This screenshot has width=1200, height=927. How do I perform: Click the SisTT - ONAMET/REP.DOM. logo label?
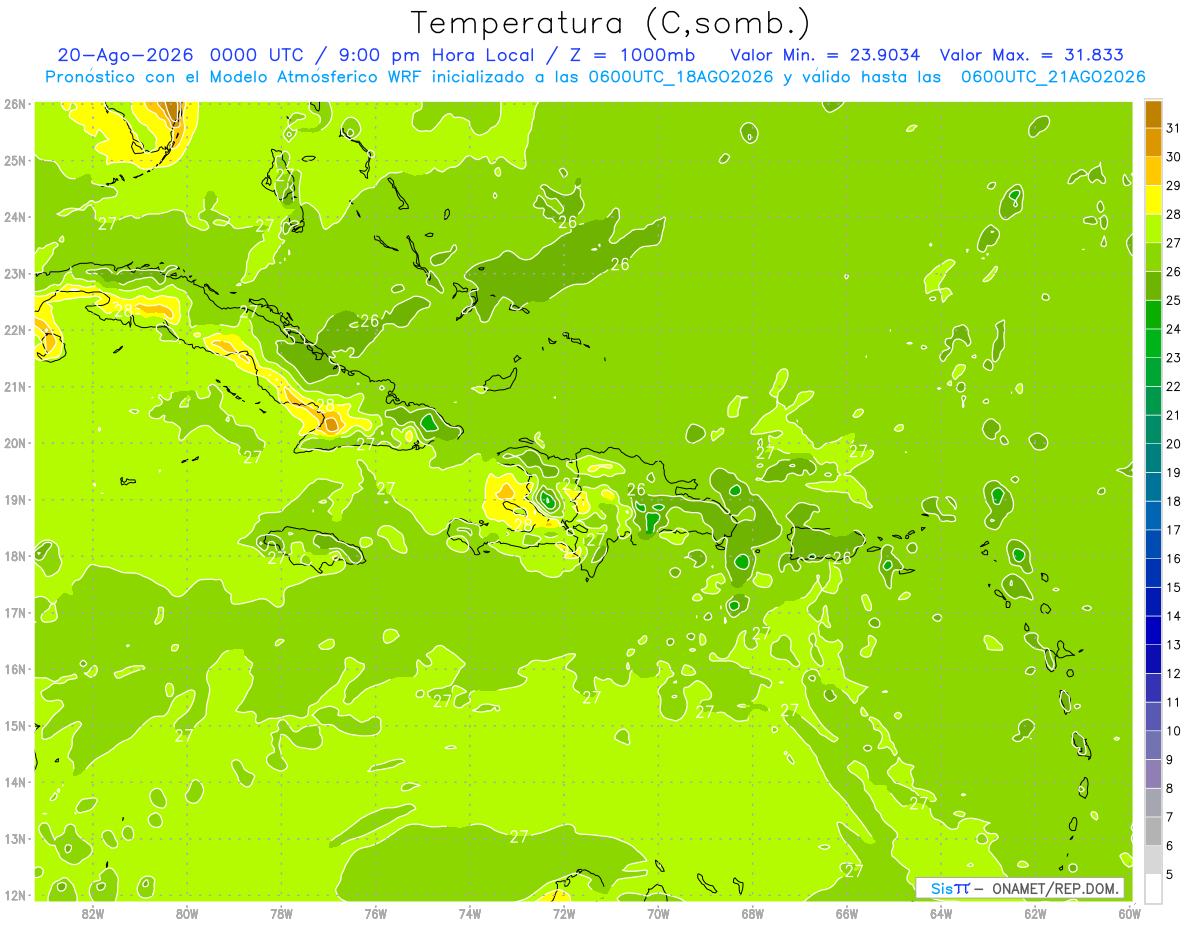pos(1021,888)
